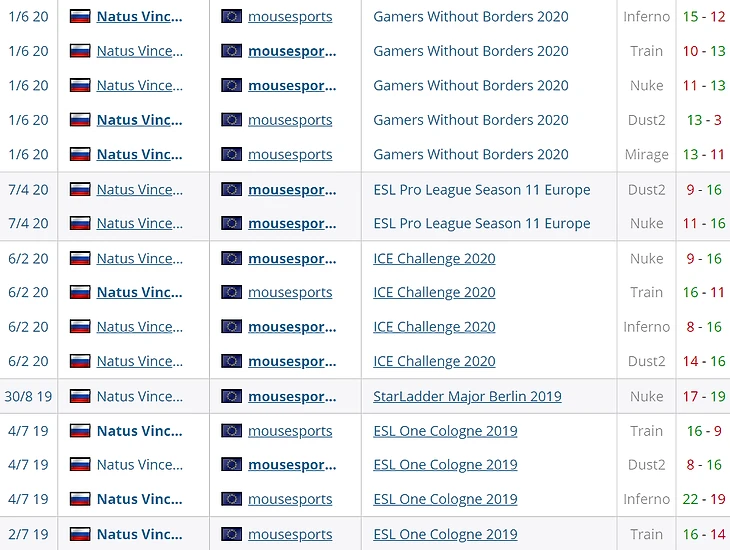Open Natus Vincere link in the Mirage row
Image resolution: width=730 pixels, height=550 pixels.
(139, 154)
